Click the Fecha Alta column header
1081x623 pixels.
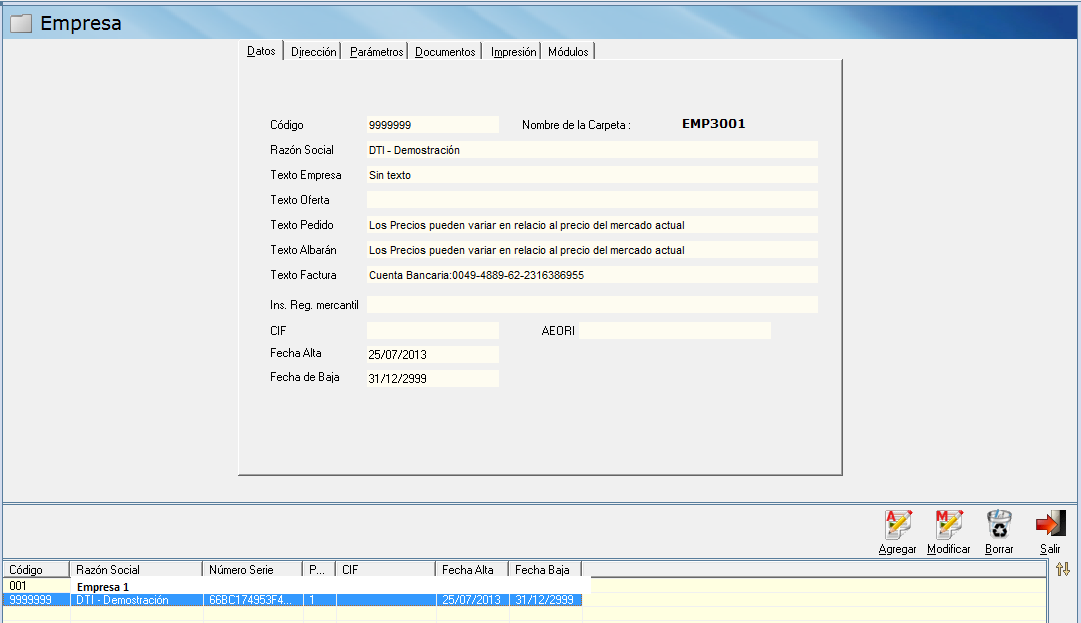pyautogui.click(x=471, y=570)
